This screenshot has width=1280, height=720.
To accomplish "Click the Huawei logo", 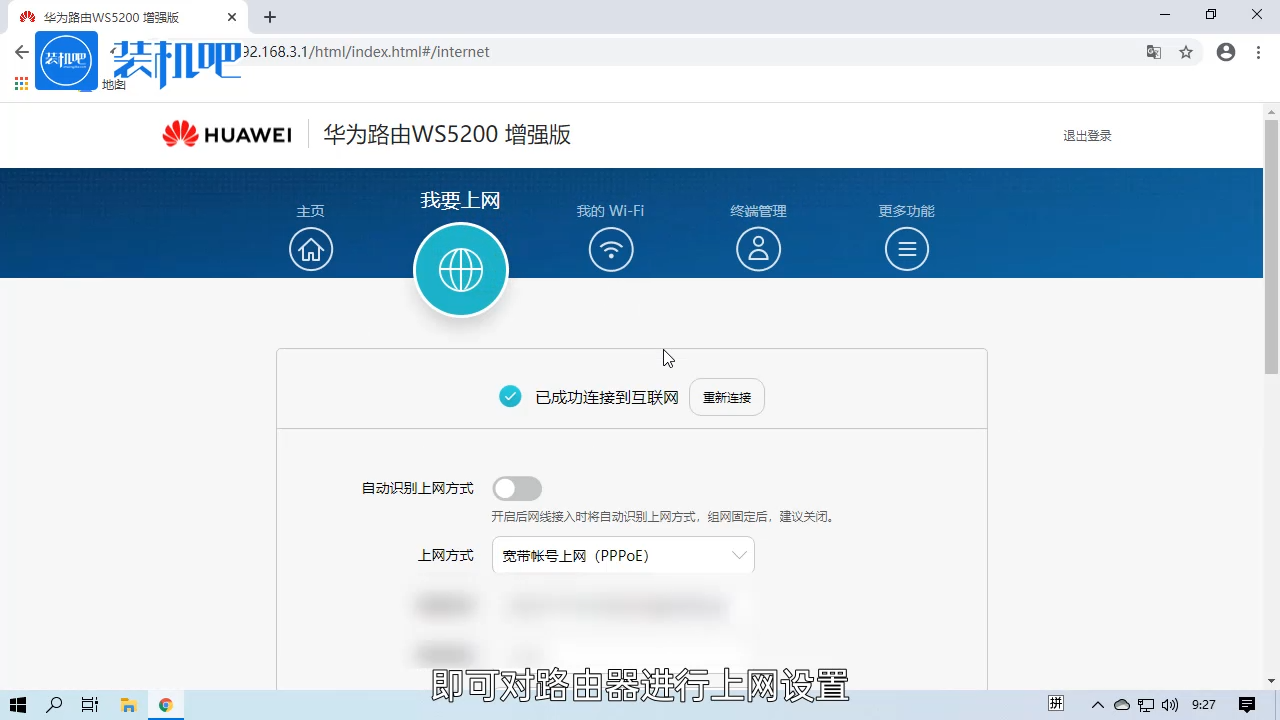I will pos(226,133).
